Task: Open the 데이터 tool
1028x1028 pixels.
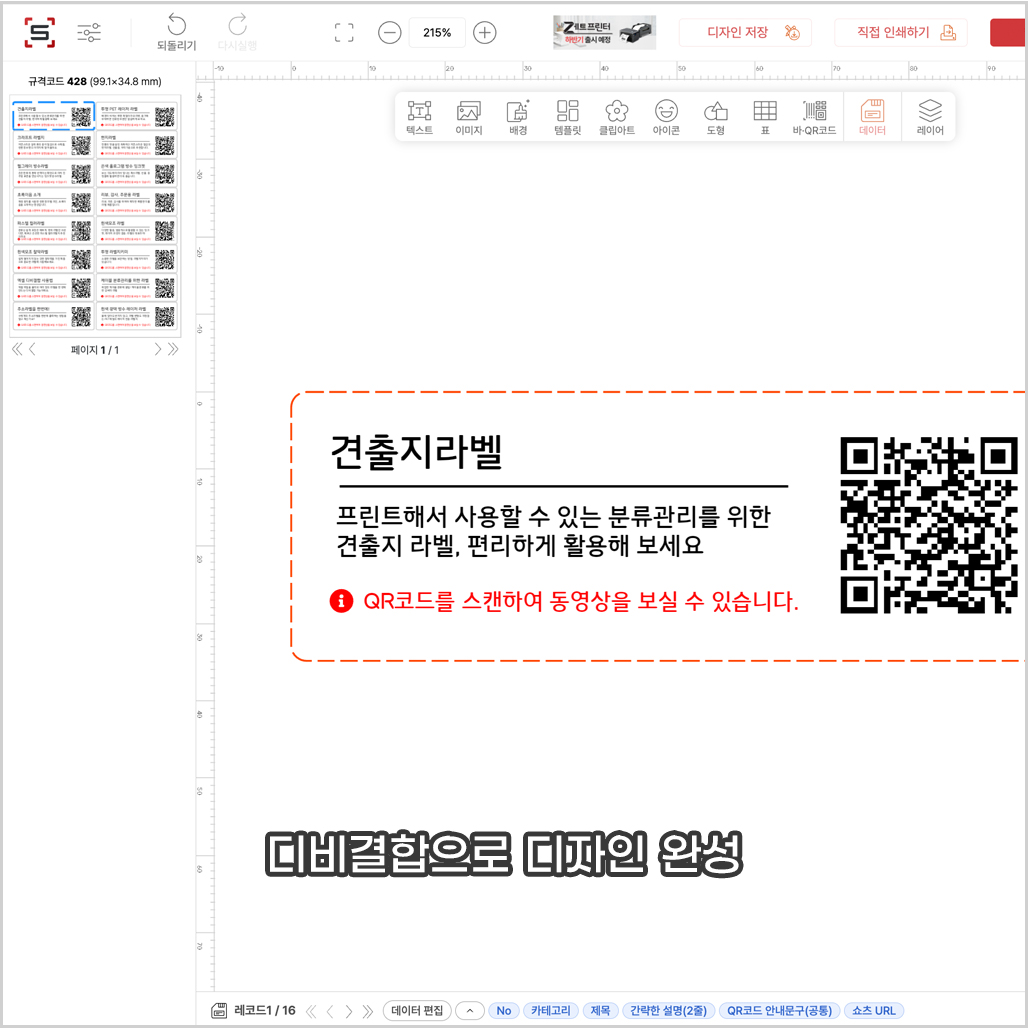Action: pos(872,117)
